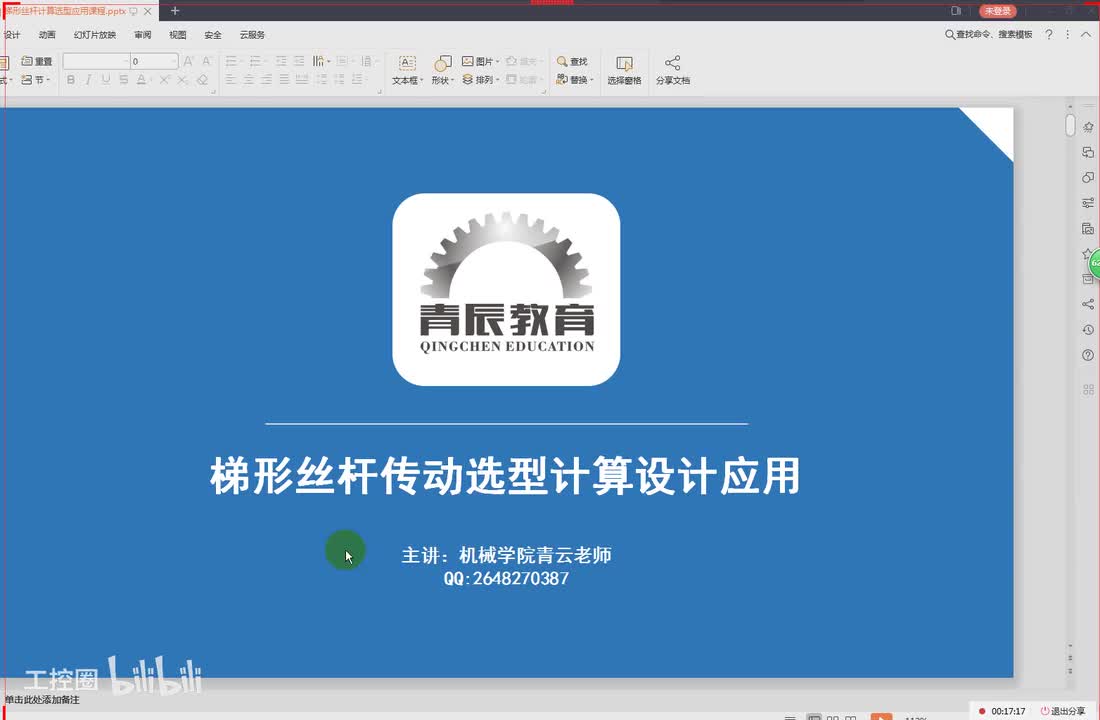Click the vertical scrollbar thumb
The image size is (1100, 720).
(x=1070, y=125)
